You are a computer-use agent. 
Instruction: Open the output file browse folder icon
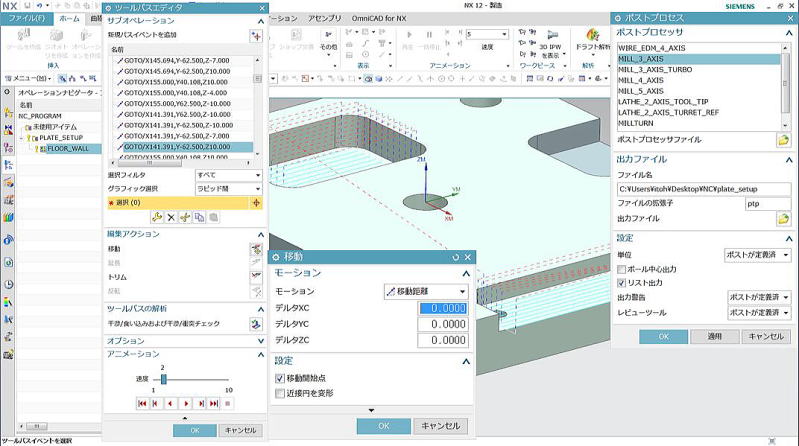(x=783, y=219)
